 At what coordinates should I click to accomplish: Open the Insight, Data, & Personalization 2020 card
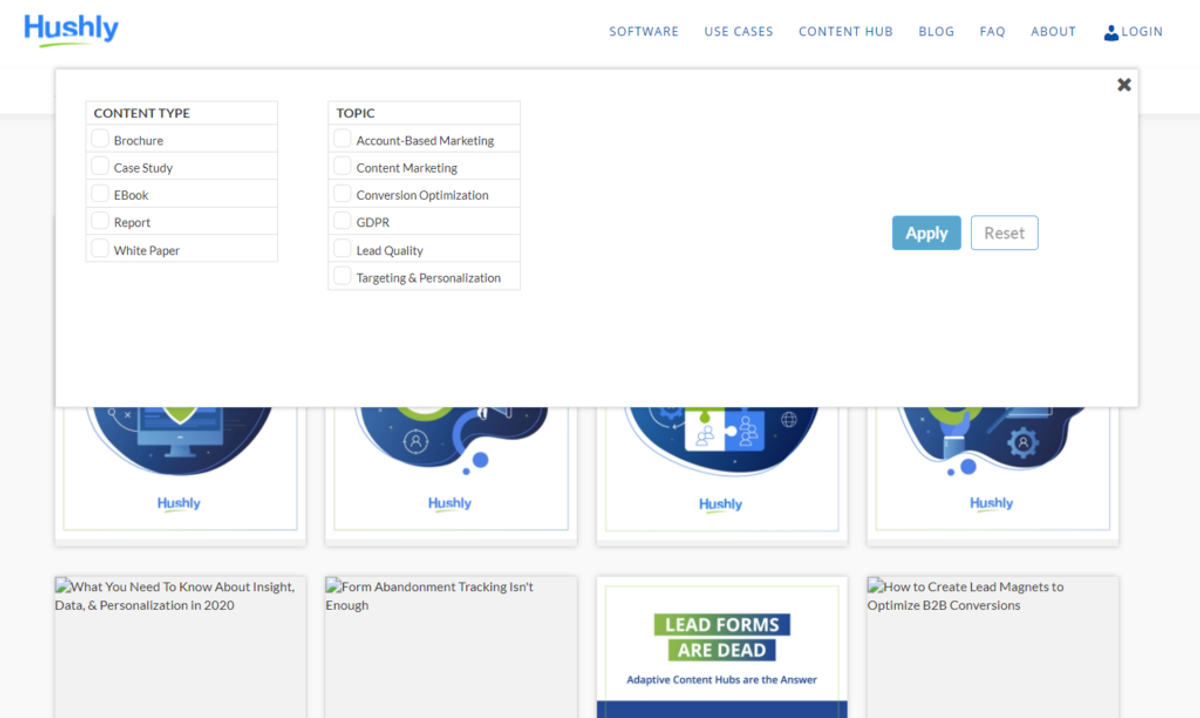click(180, 646)
